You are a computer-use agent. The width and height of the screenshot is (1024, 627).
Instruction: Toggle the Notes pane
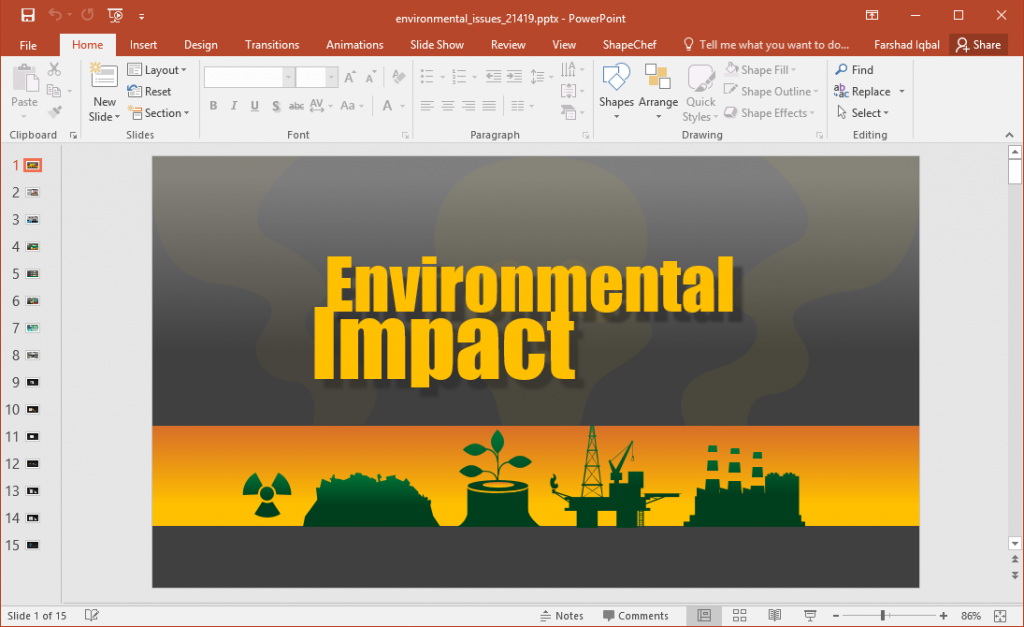pyautogui.click(x=562, y=615)
